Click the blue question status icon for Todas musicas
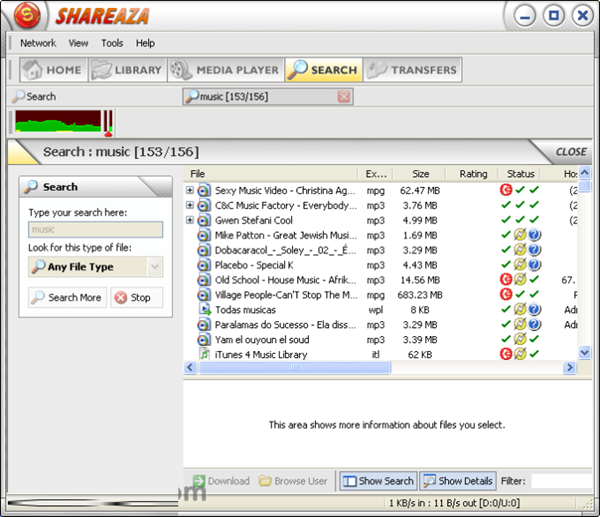Screen dimensions: 600x517 [x=535, y=309]
